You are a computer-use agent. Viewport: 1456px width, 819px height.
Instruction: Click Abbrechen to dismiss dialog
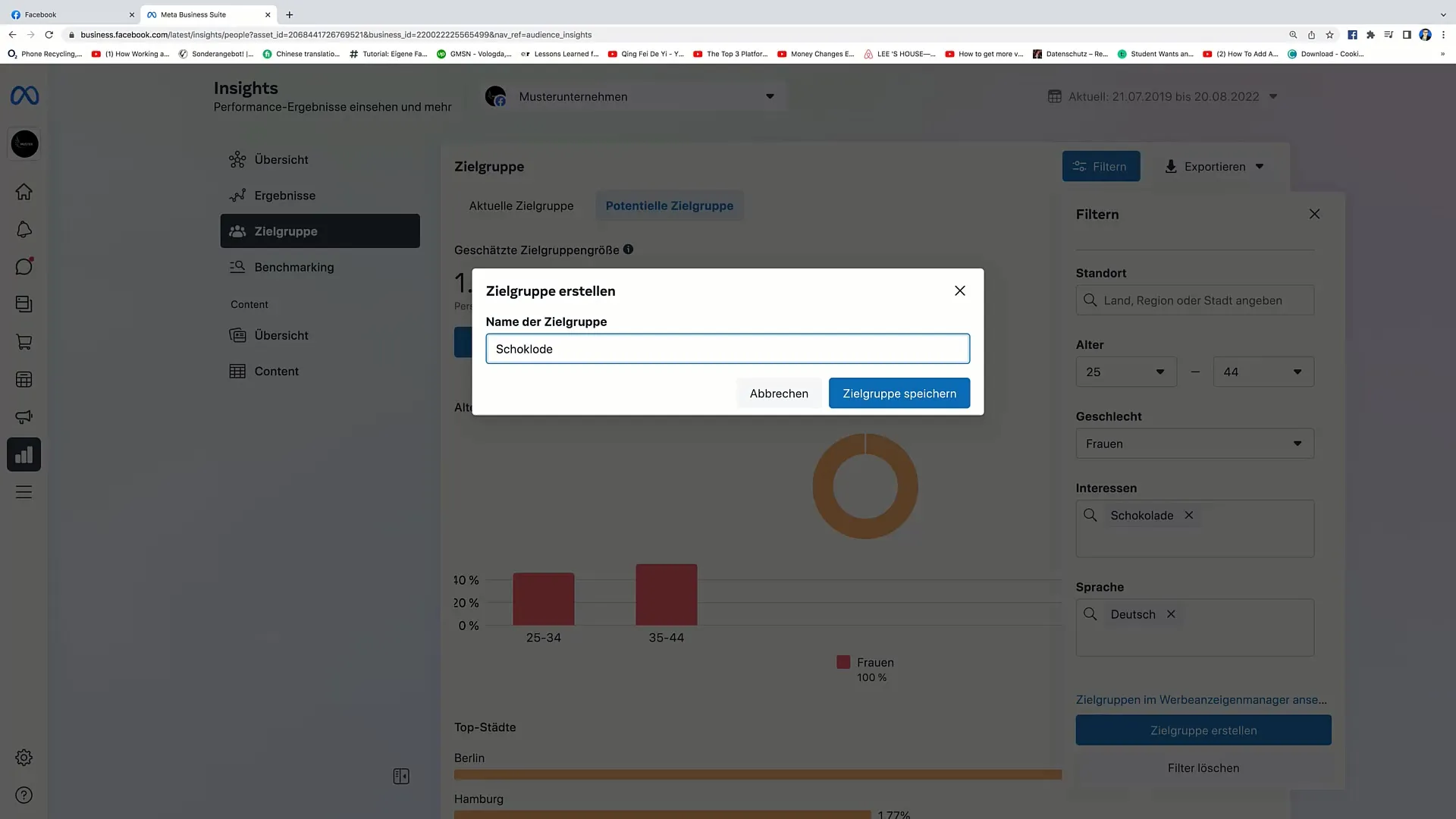(778, 393)
